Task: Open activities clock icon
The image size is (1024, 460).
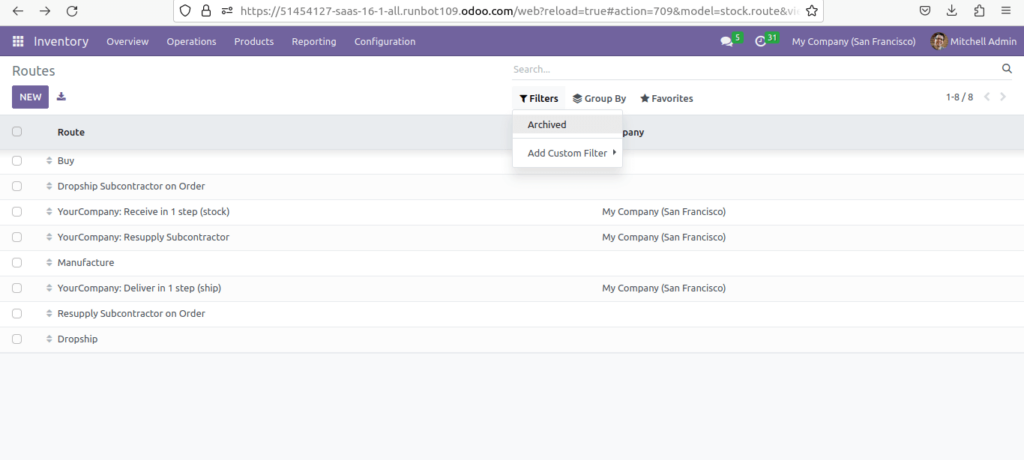Action: (x=760, y=41)
